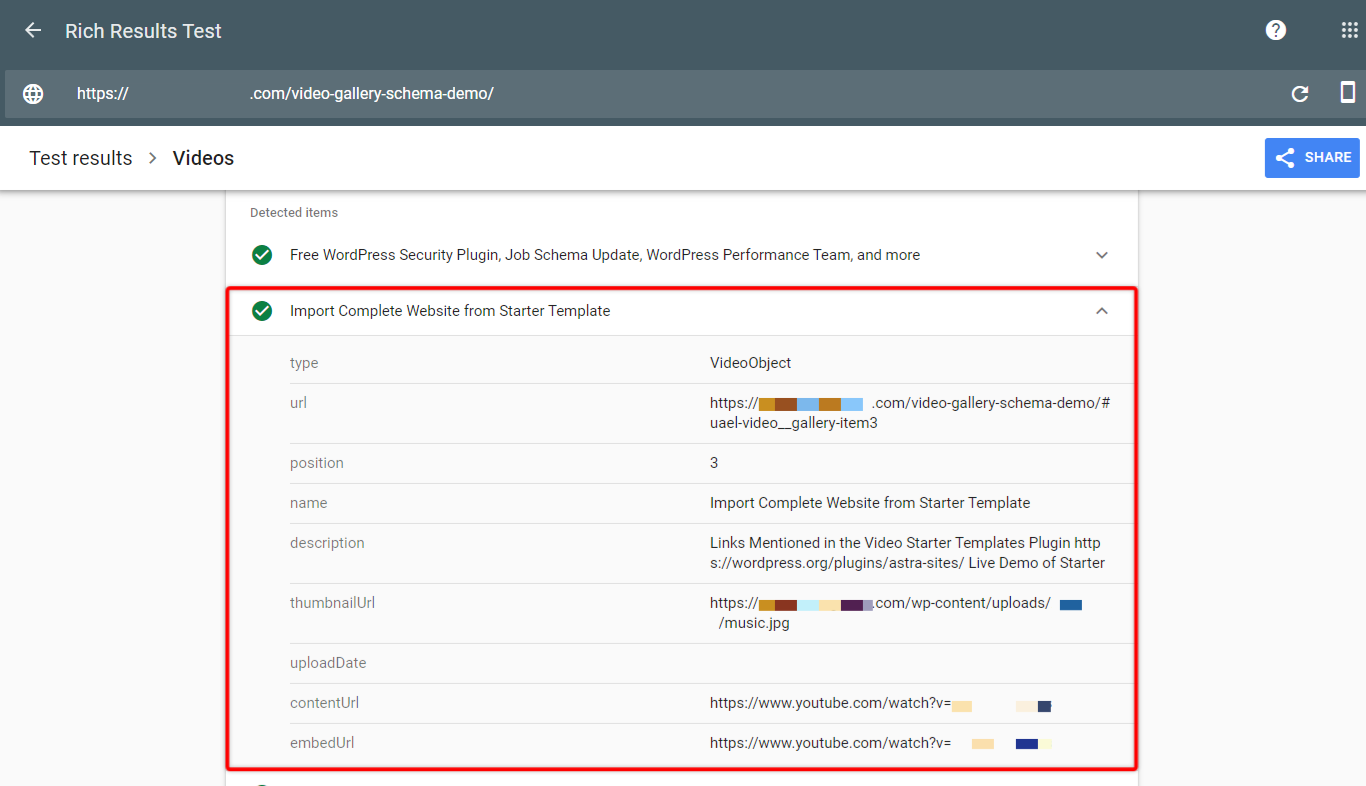Click the Import Complete Website item title
Viewport: 1366px width, 786px height.
click(x=450, y=311)
